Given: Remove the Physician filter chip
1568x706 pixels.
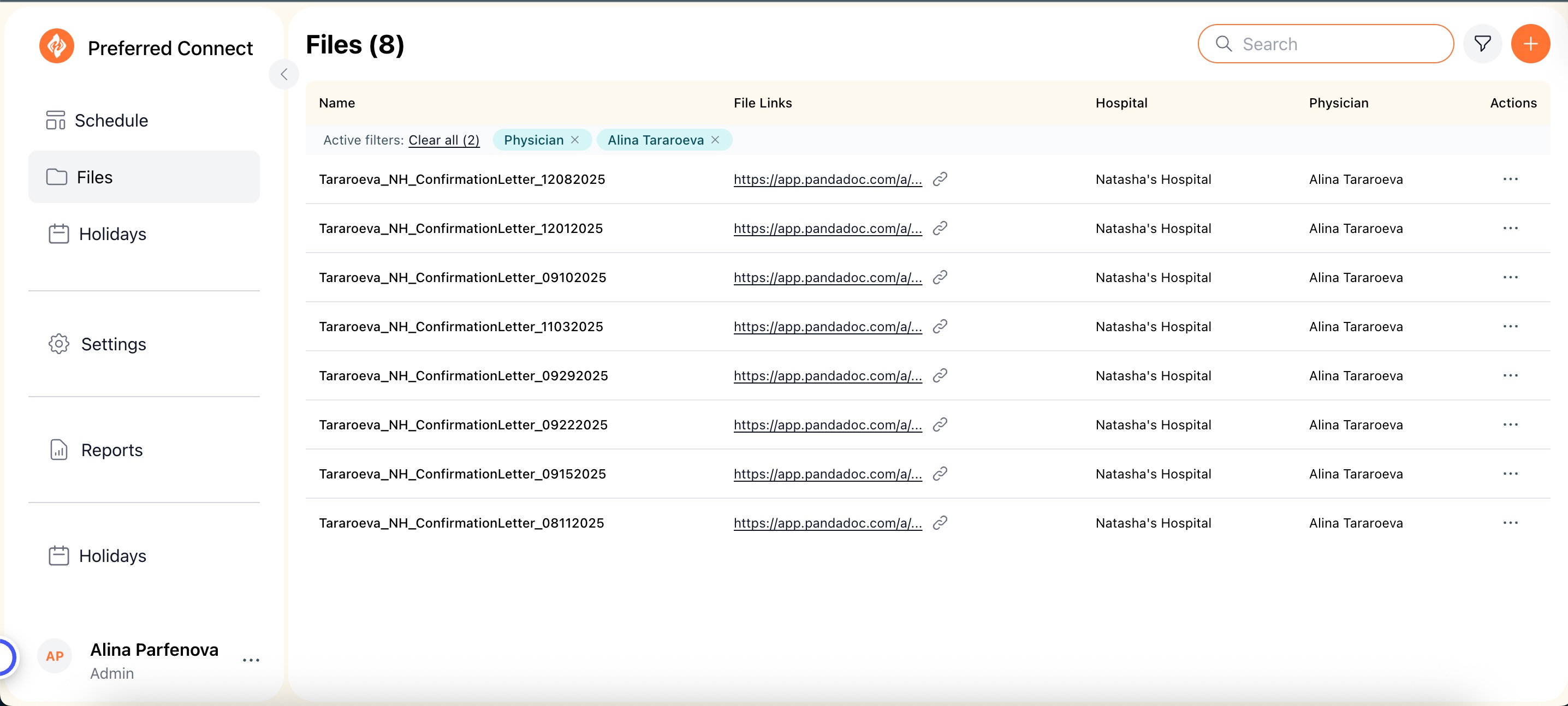Looking at the screenshot, I should point(575,140).
